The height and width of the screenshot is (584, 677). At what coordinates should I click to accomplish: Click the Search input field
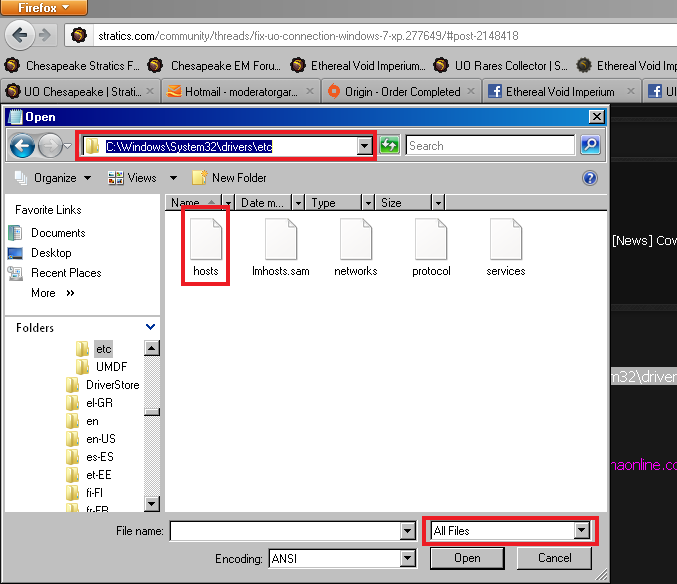[x=490, y=145]
